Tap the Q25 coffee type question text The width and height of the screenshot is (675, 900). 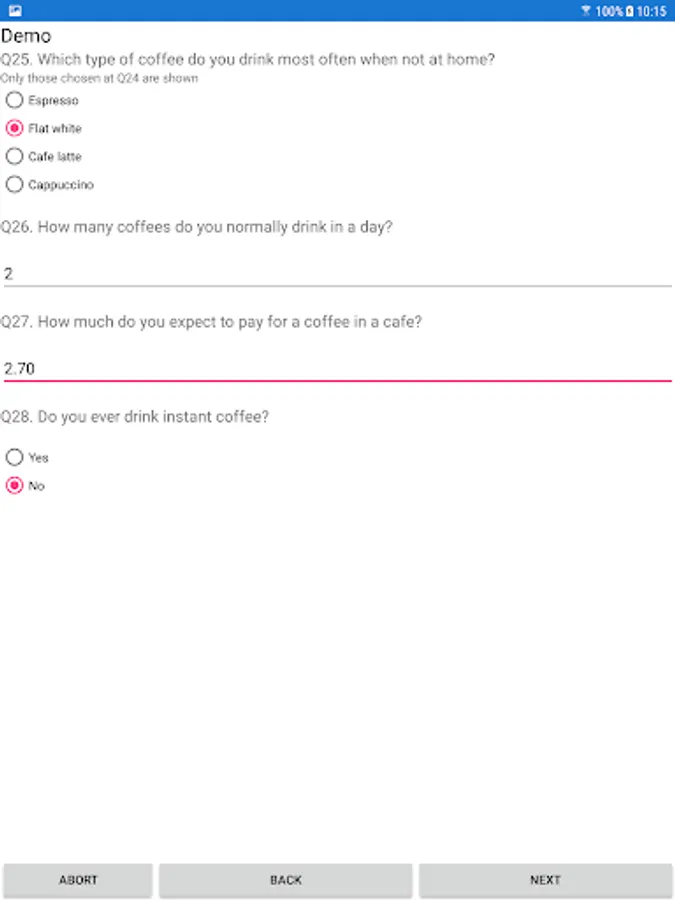[x=248, y=59]
